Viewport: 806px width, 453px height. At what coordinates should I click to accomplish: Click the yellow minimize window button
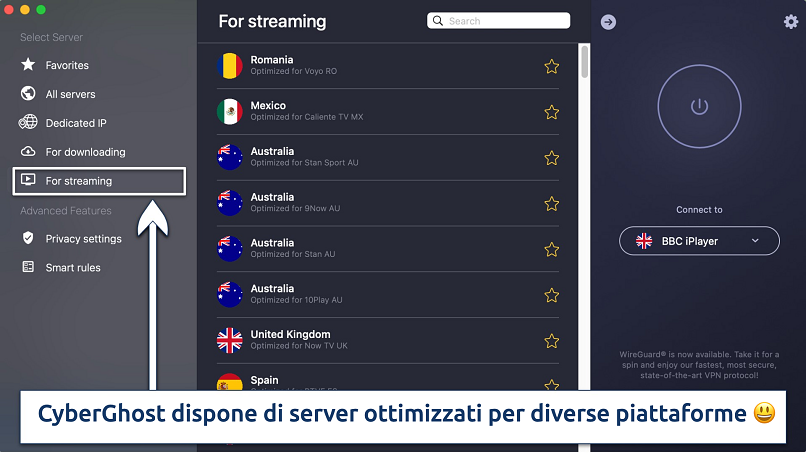click(24, 10)
